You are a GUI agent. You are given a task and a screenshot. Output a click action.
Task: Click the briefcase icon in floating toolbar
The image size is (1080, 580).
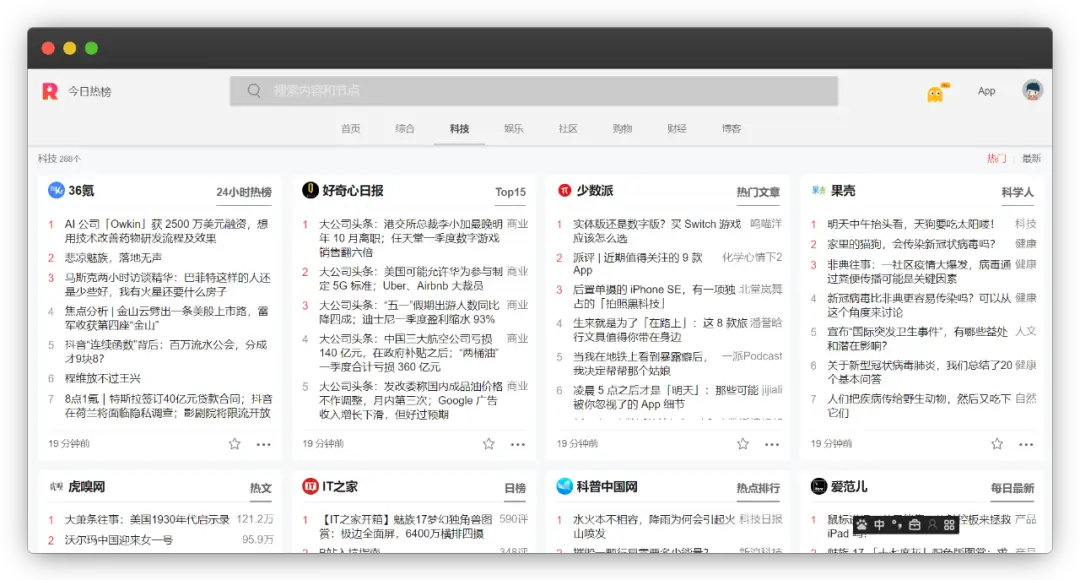click(x=915, y=525)
